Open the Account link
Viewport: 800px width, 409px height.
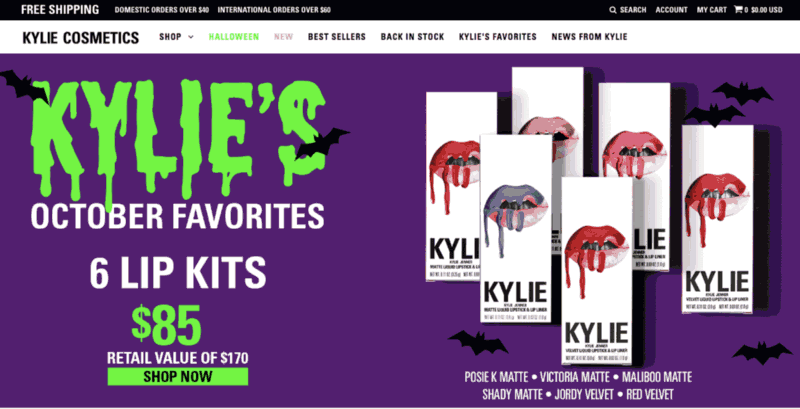click(x=671, y=10)
